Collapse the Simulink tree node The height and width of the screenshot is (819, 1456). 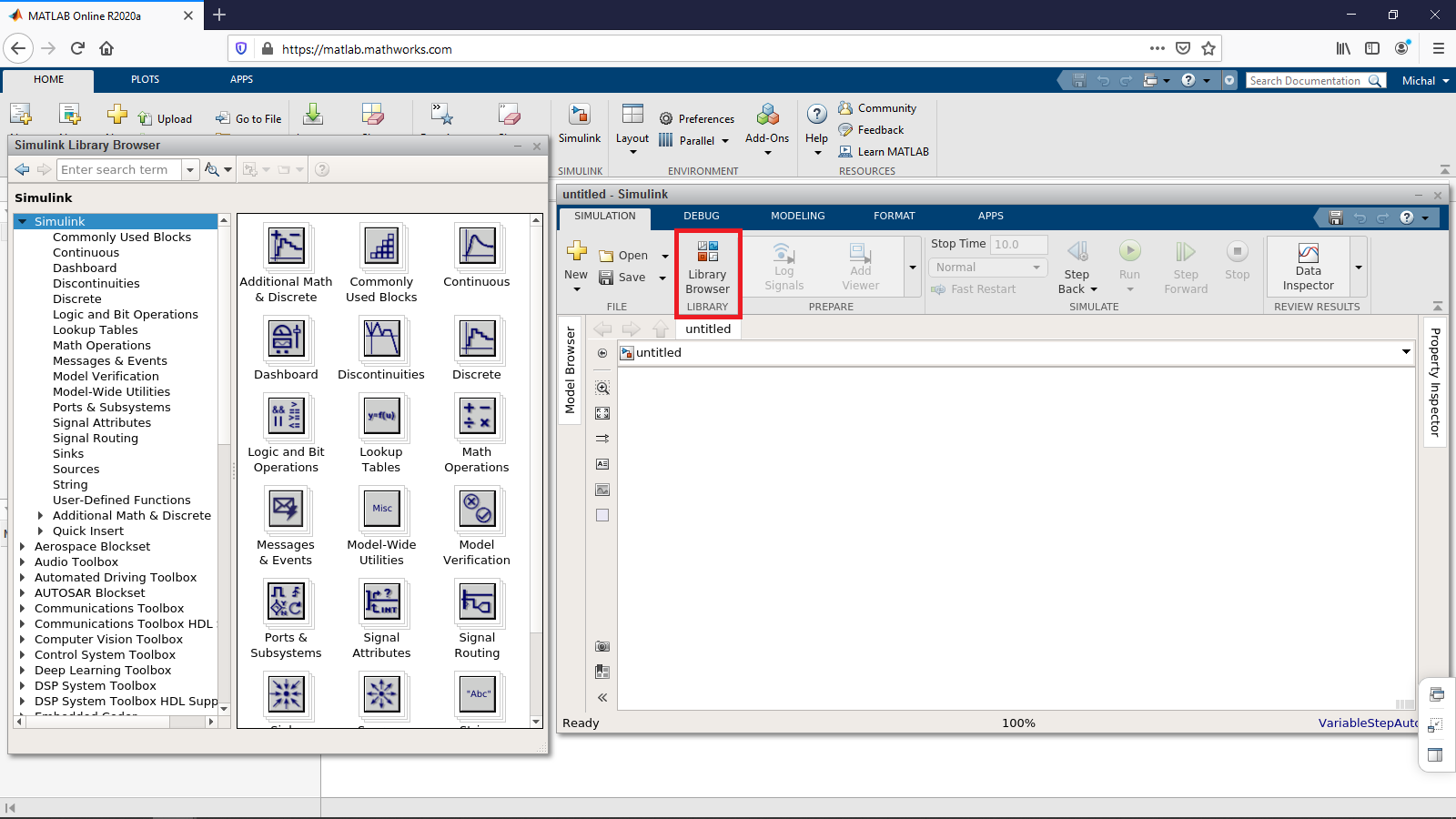[x=22, y=221]
